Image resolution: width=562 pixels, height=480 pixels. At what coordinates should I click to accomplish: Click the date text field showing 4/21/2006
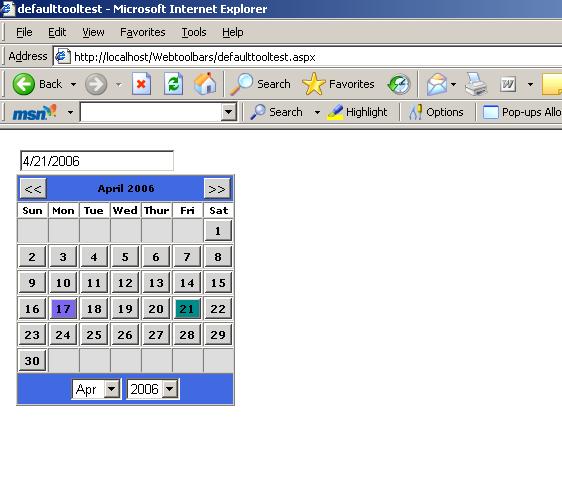coord(97,161)
